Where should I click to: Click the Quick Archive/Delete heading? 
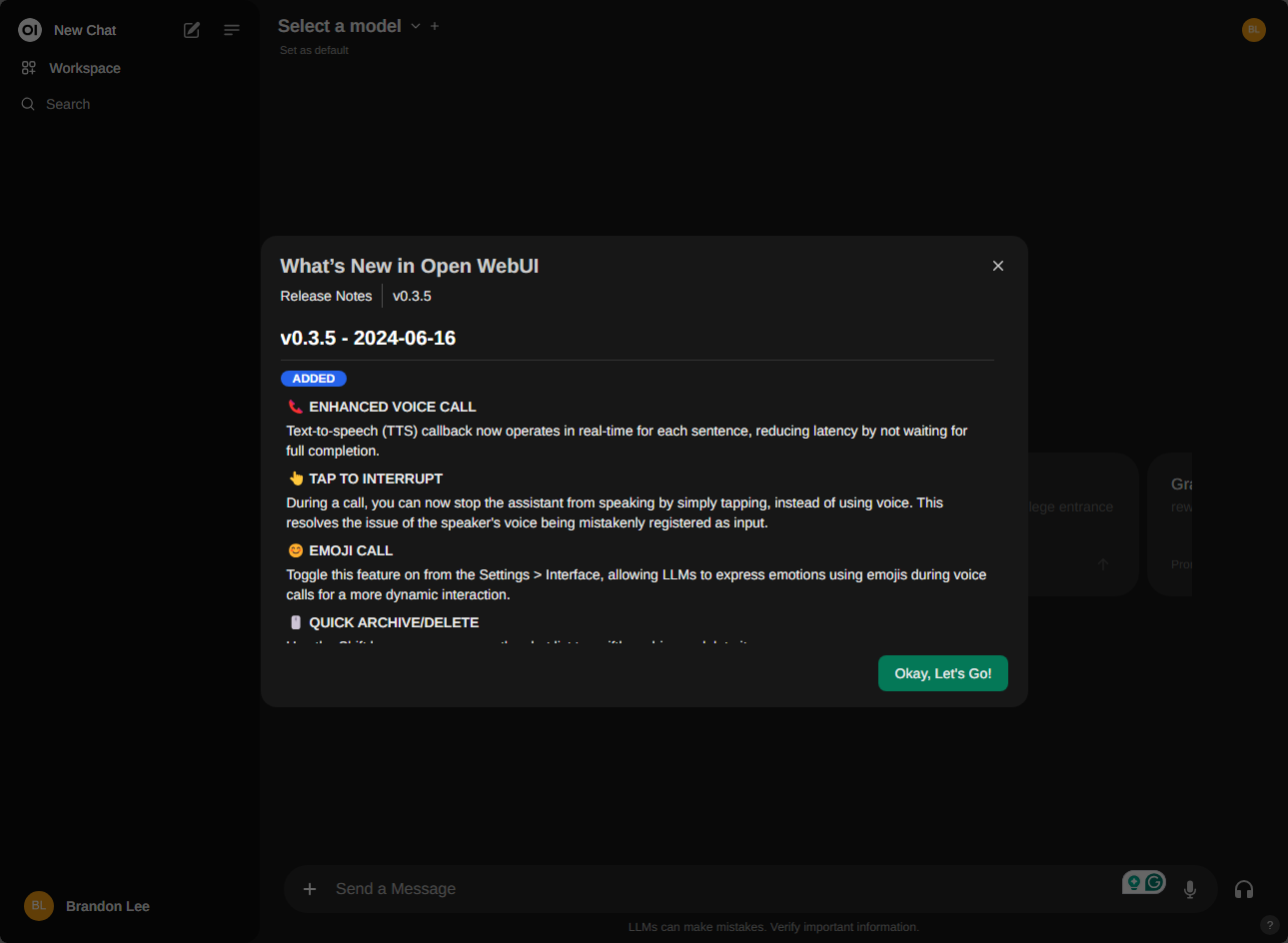point(394,622)
